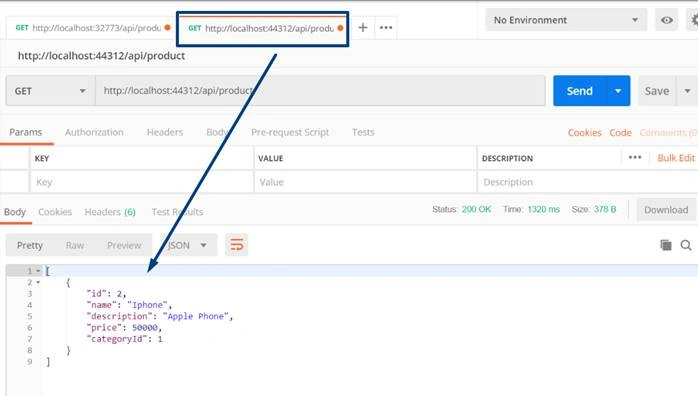Collapse JSON object at line 2
Image resolution: width=698 pixels, height=396 pixels.
coord(38,282)
